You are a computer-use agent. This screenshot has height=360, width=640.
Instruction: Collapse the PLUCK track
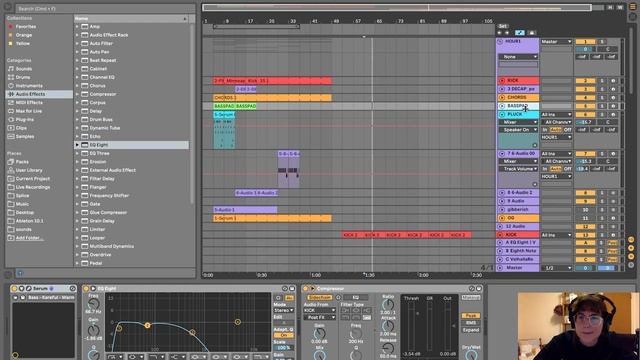(x=502, y=115)
